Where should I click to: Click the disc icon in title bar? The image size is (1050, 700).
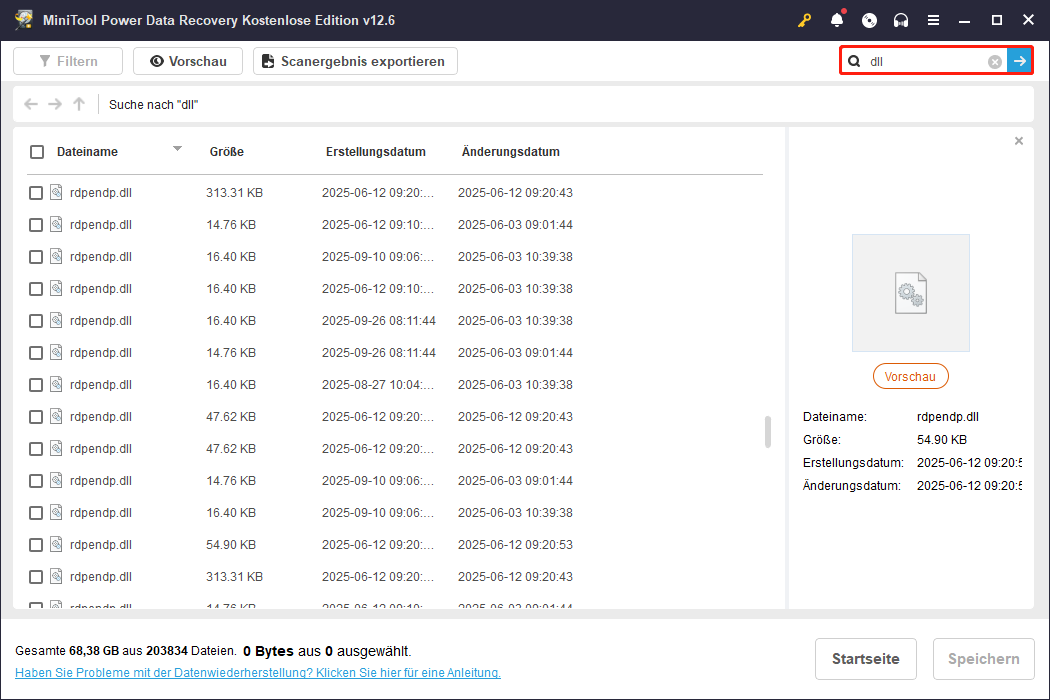869,20
